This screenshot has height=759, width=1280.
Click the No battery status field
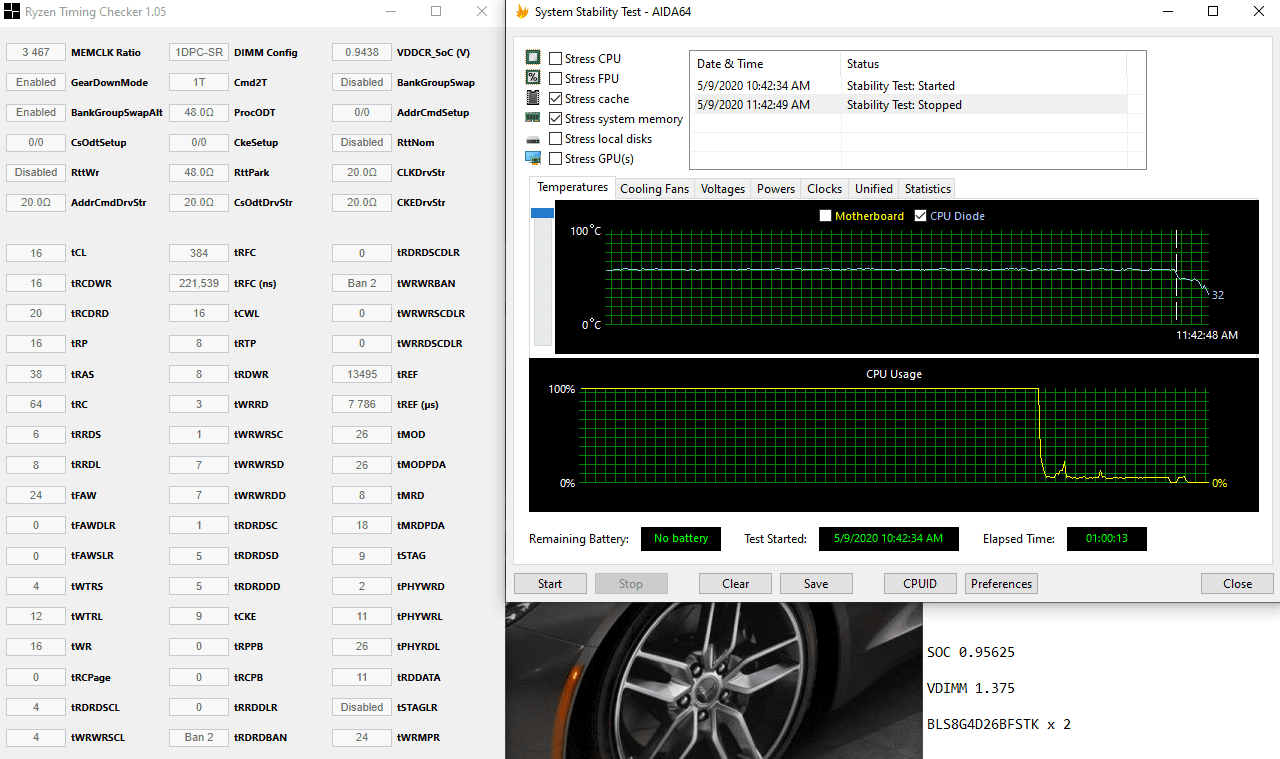coord(681,539)
